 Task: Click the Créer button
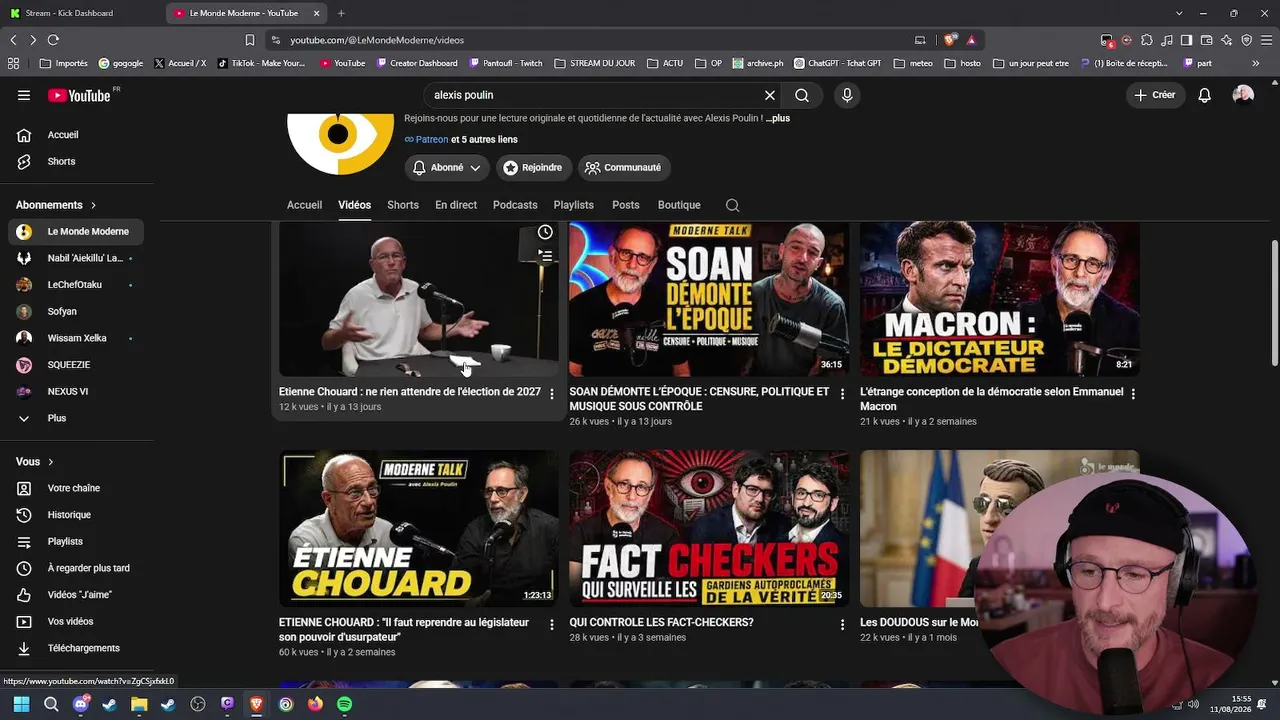(1155, 95)
